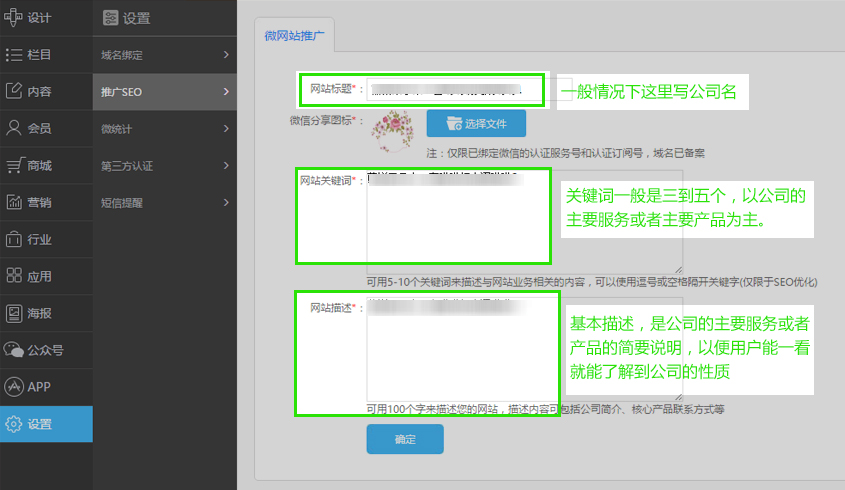Image resolution: width=845 pixels, height=490 pixels.
Task: Expand the 第三方认证 menu chevron
Action: coord(226,165)
